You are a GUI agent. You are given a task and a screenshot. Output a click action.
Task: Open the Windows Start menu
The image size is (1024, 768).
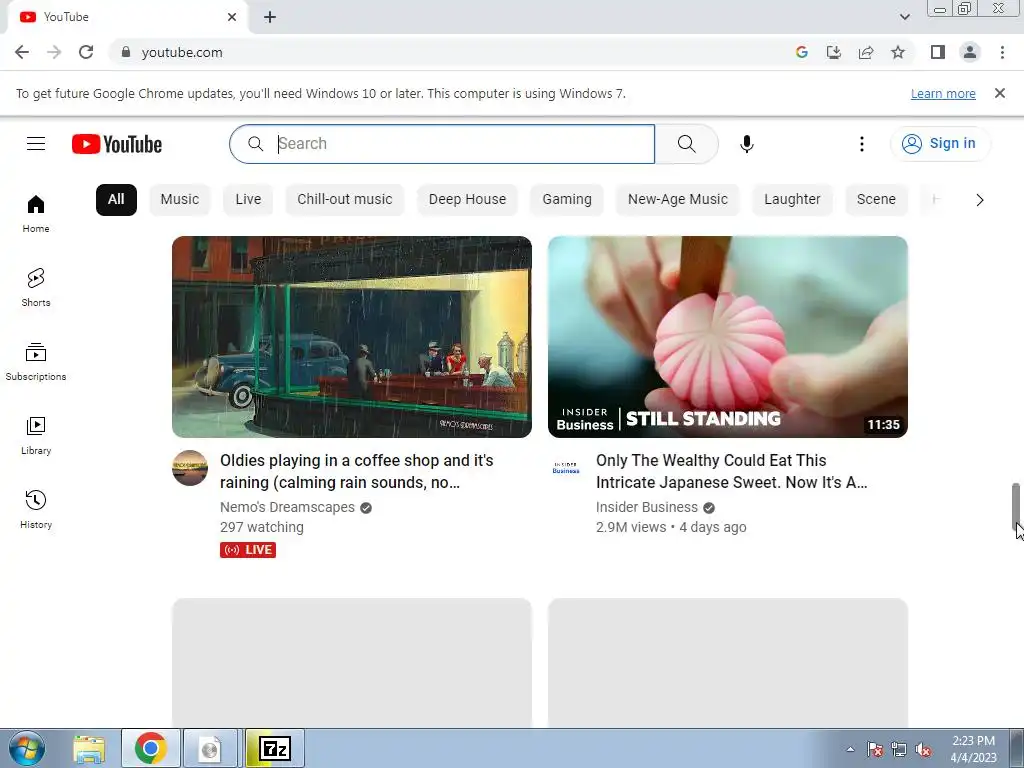(27, 748)
